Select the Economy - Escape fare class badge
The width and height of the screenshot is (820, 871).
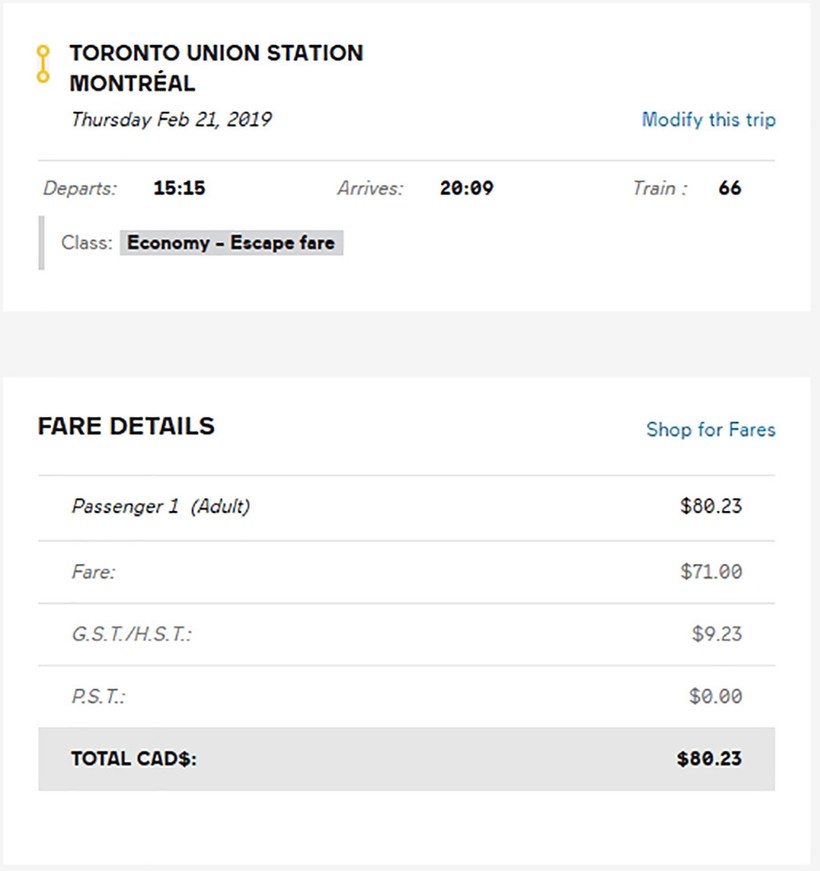[x=231, y=243]
